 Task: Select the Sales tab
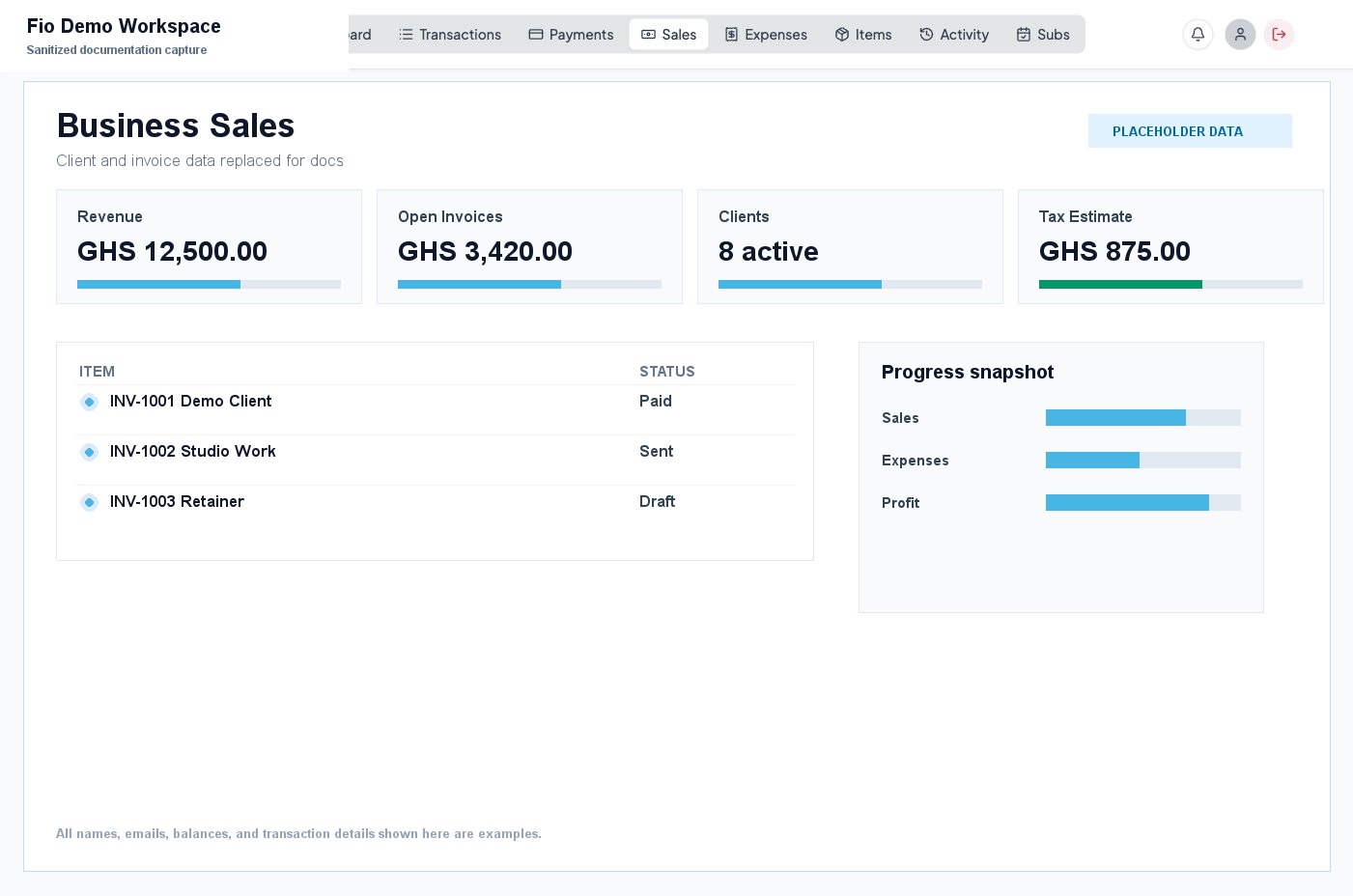pos(668,35)
